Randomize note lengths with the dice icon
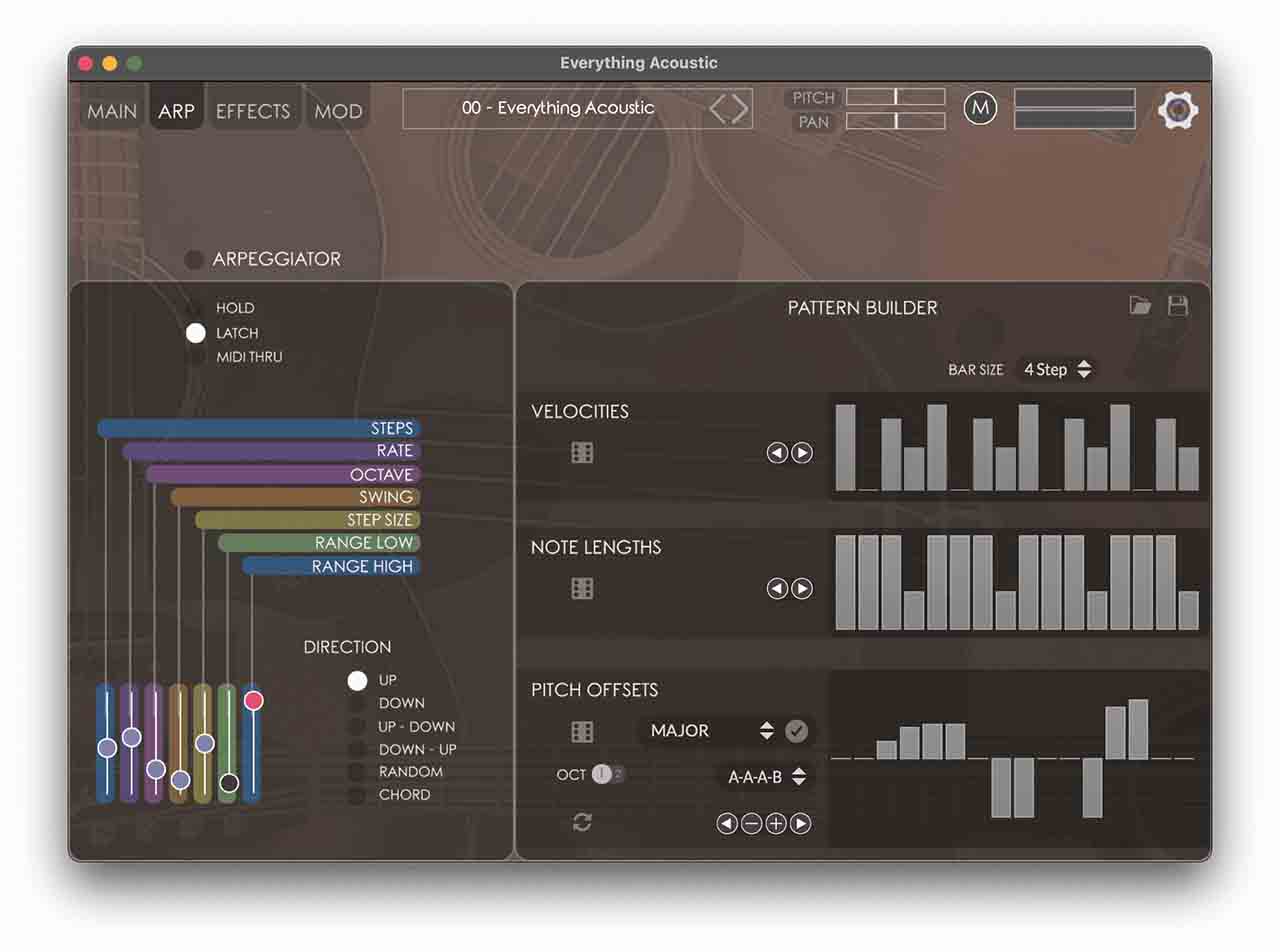The height and width of the screenshot is (952, 1280). click(x=582, y=589)
